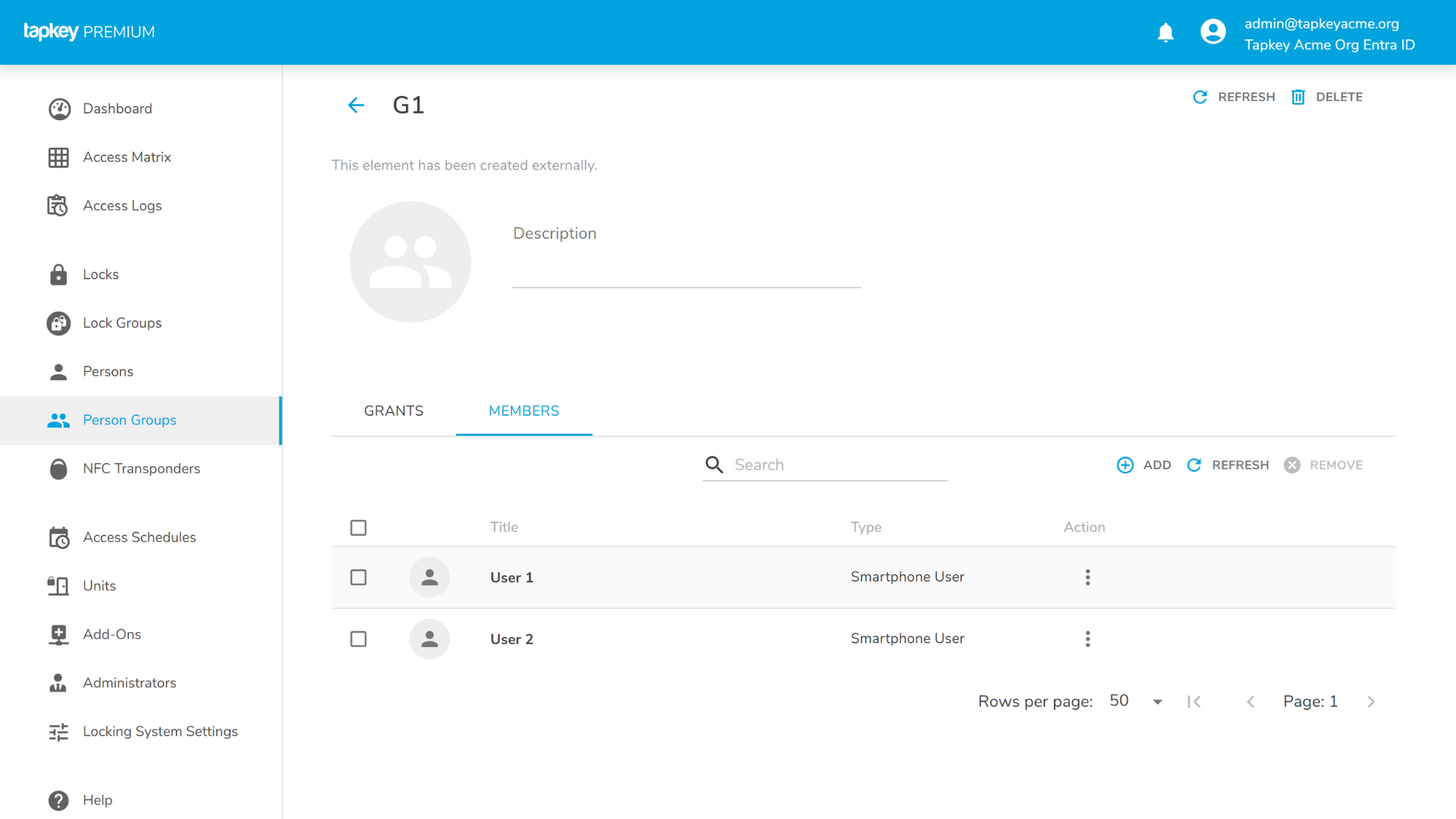The height and width of the screenshot is (819, 1456).
Task: Switch to the Grants tab
Action: point(393,411)
